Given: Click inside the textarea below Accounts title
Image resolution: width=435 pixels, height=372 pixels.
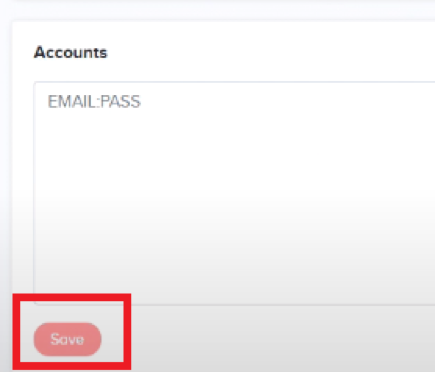Looking at the screenshot, I should pyautogui.click(x=234, y=193).
